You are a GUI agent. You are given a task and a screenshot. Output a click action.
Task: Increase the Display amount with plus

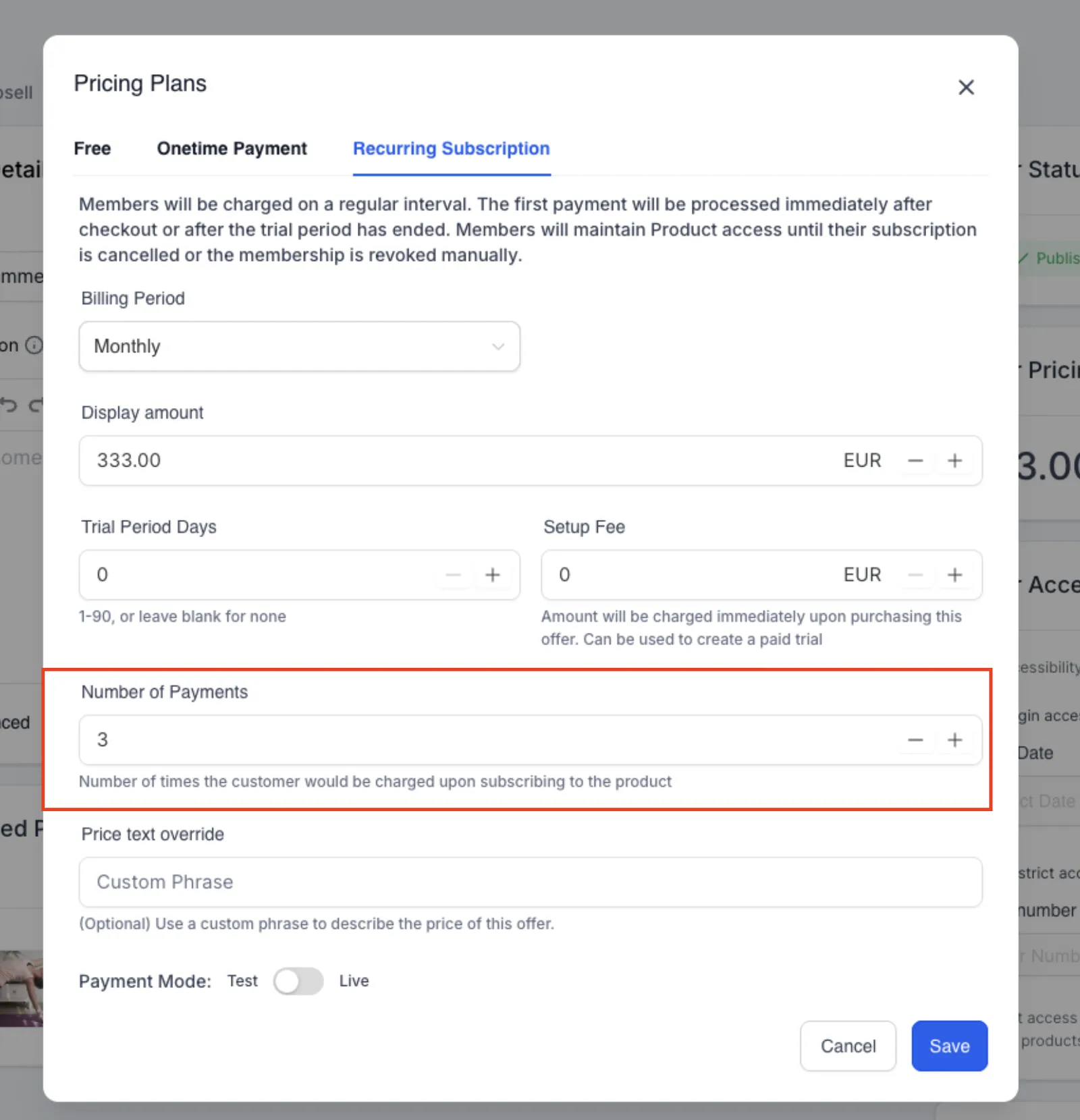click(954, 461)
